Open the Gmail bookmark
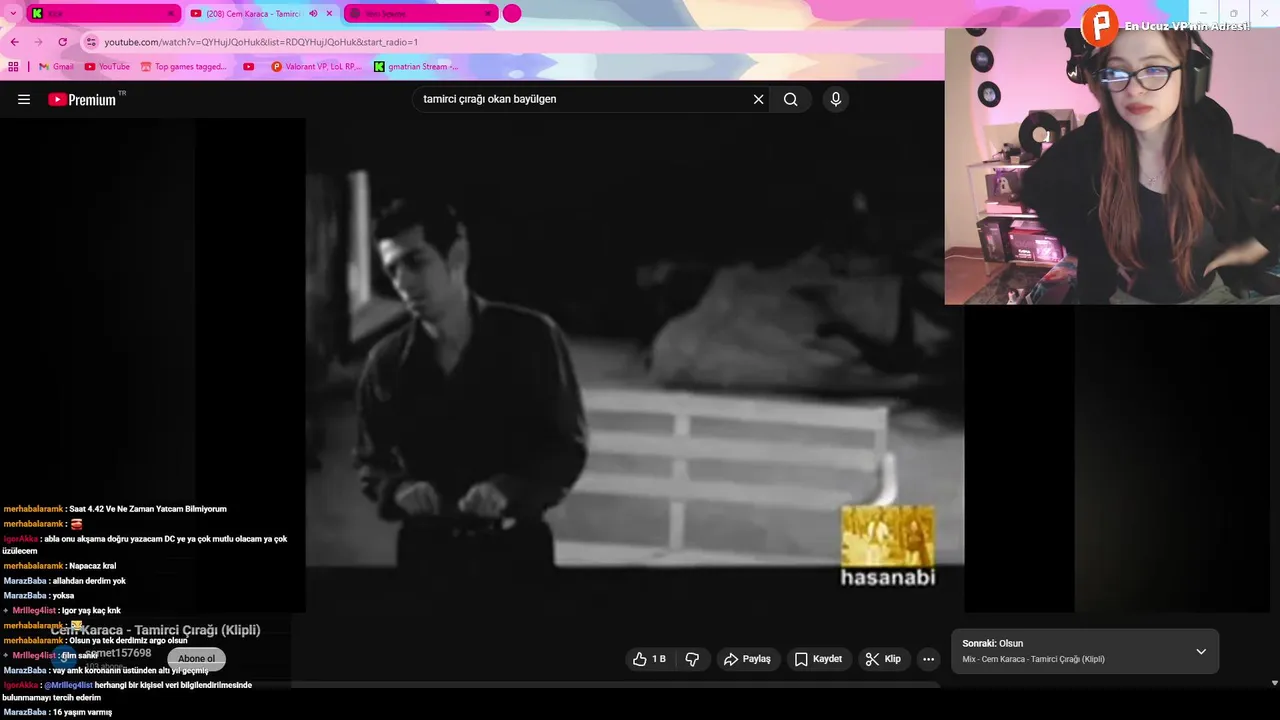 point(56,67)
